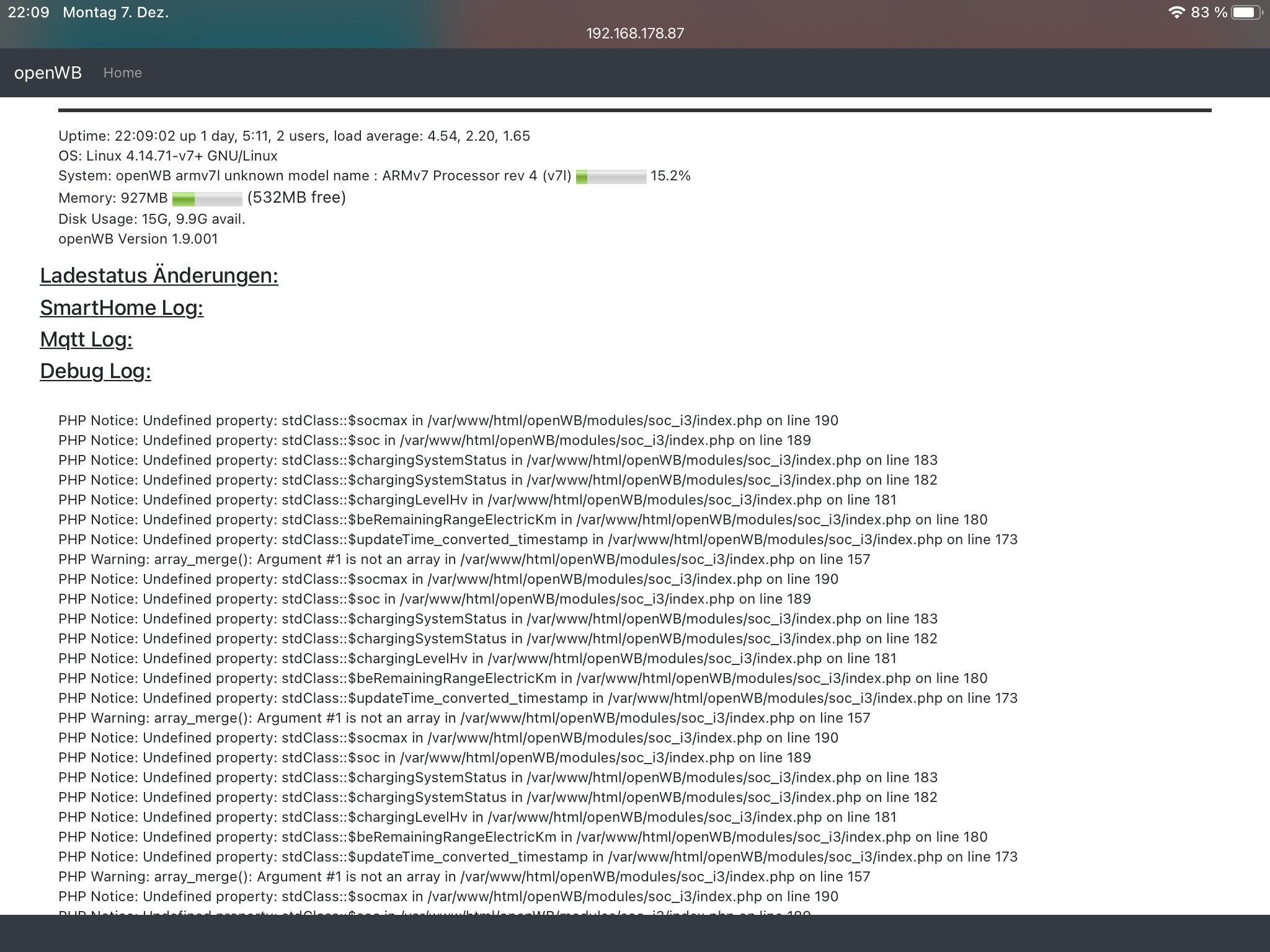The width and height of the screenshot is (1270, 952).
Task: Click first updateTime_converted_timestamp notice line
Action: (x=538, y=539)
